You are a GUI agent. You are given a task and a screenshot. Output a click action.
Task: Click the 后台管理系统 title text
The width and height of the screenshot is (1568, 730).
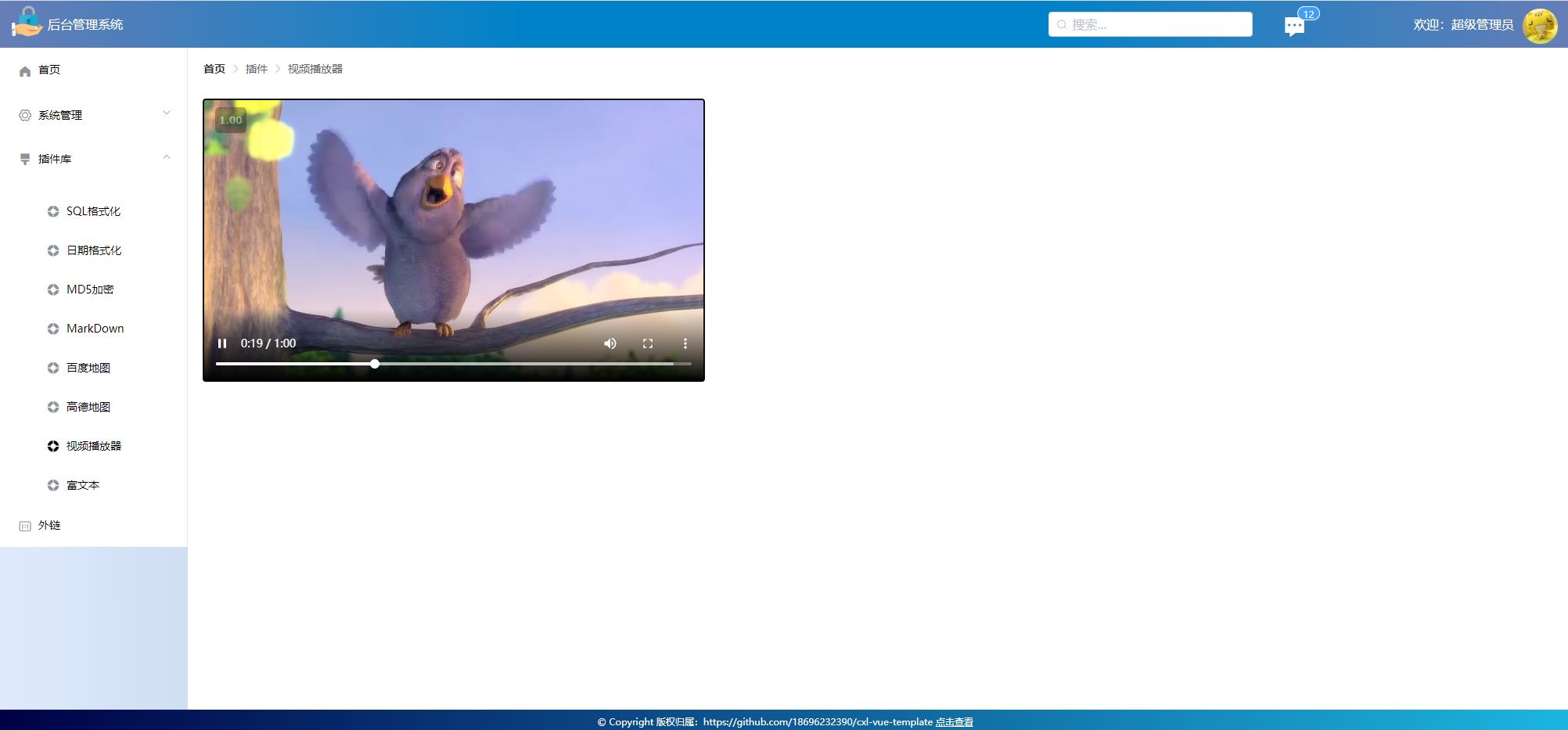coord(85,24)
